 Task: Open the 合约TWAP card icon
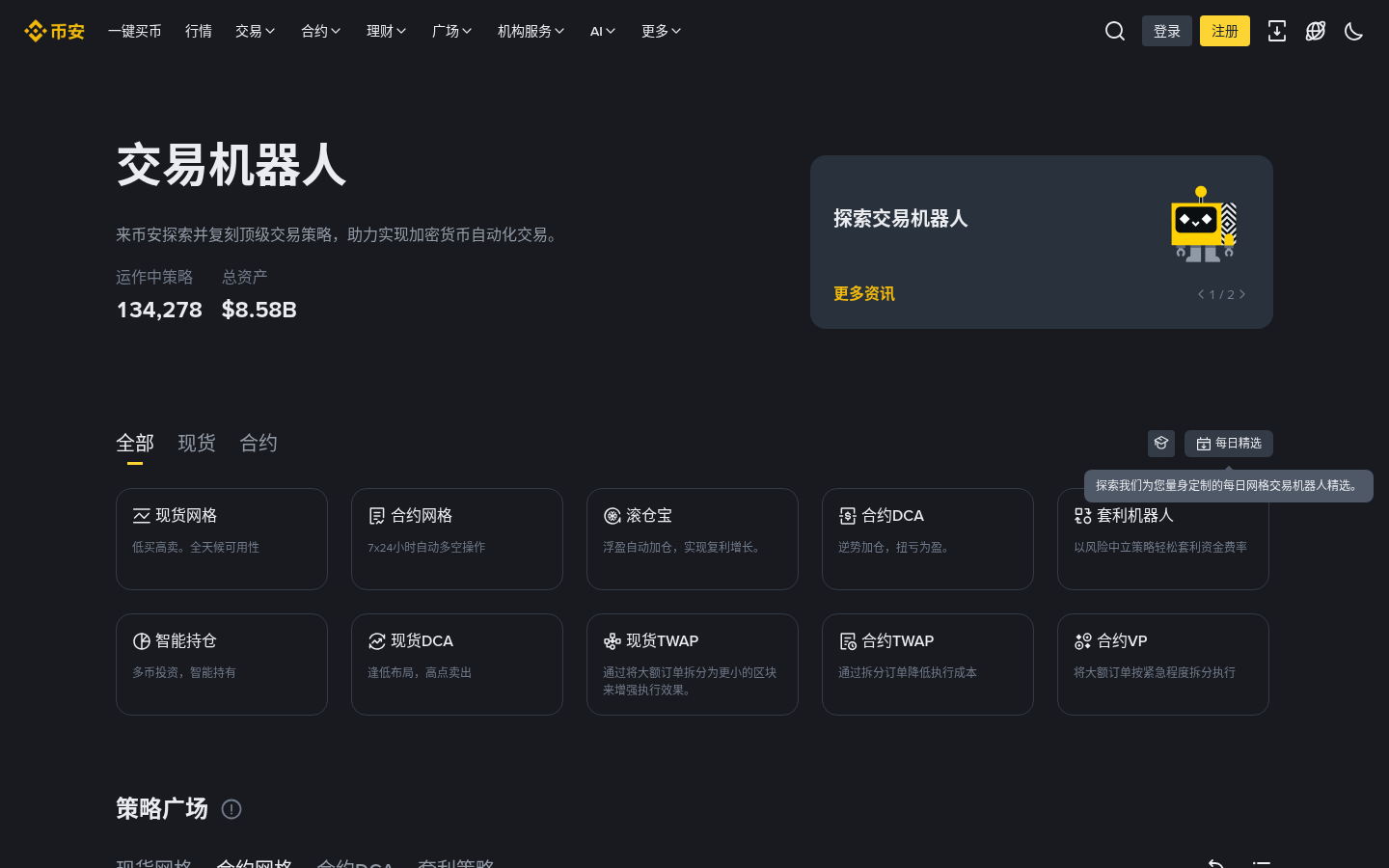coord(848,641)
